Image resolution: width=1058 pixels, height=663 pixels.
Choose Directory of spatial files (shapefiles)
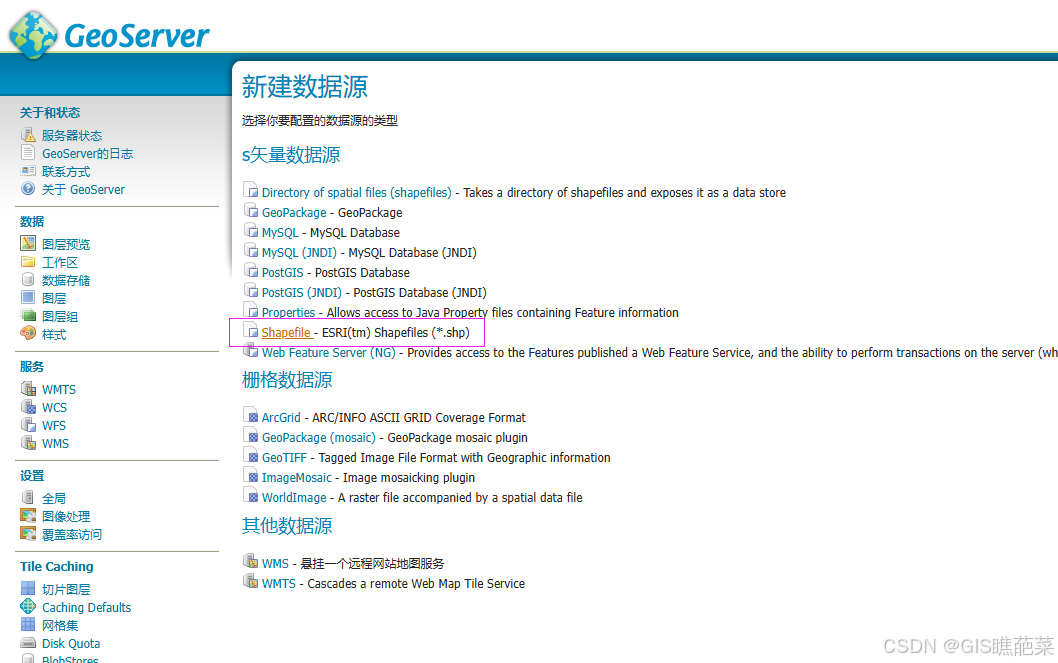pyautogui.click(x=356, y=192)
